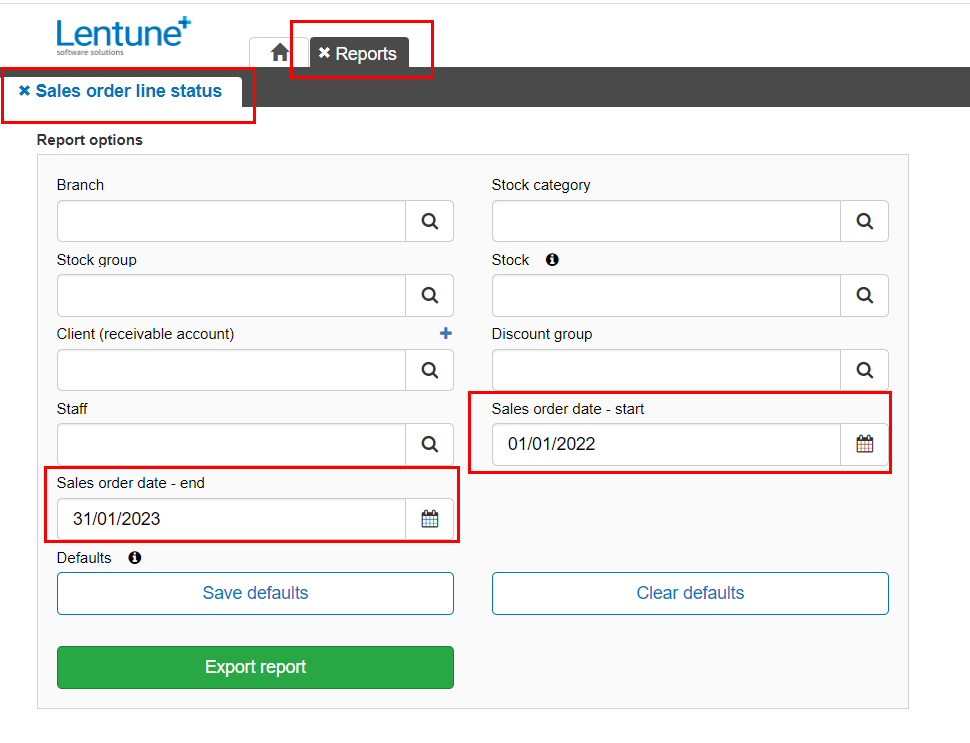Search Staff using magnifier icon
The image size is (970, 743).
point(429,444)
